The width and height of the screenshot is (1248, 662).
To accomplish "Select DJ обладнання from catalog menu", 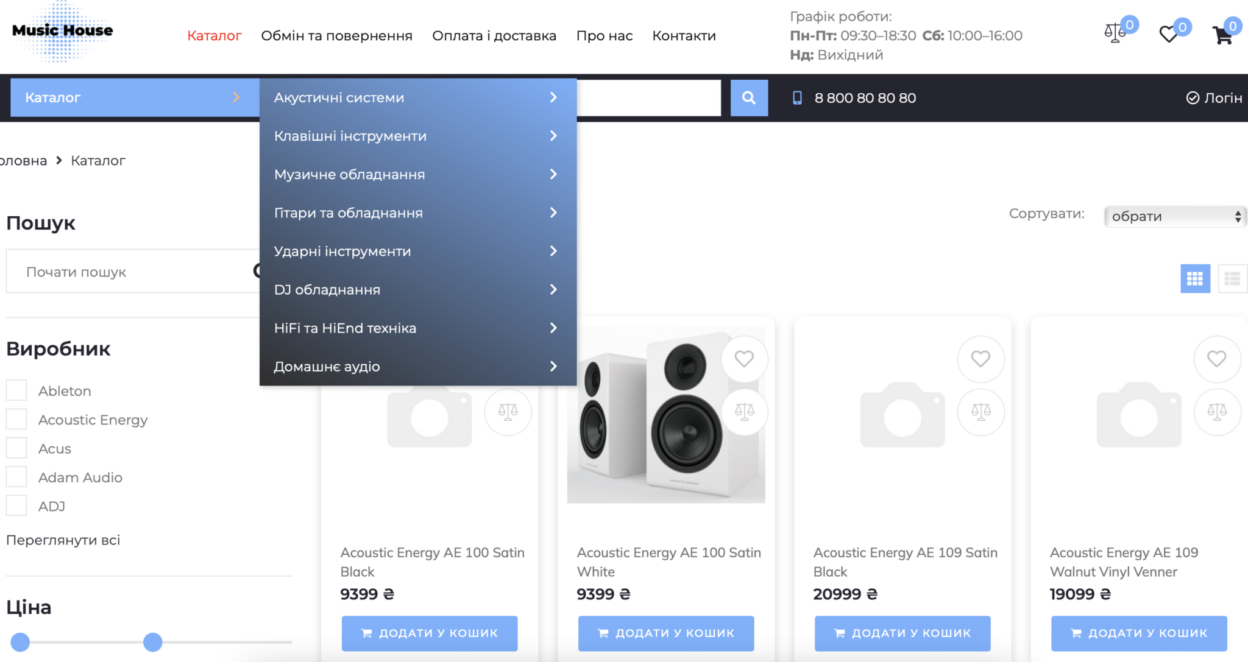I will coord(416,290).
